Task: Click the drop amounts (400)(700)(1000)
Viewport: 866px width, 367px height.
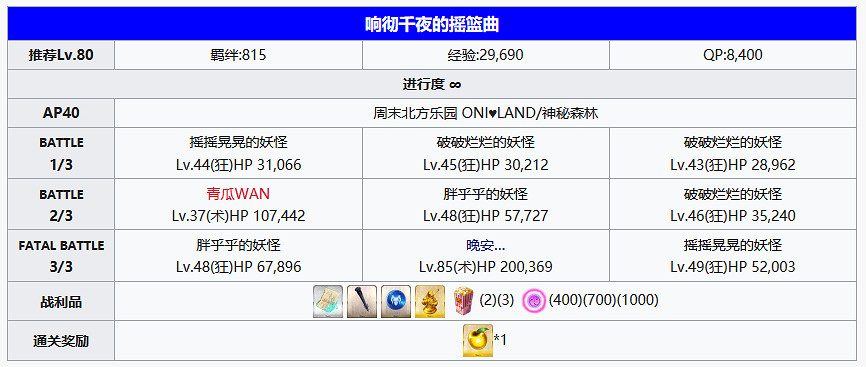Action: [x=604, y=301]
